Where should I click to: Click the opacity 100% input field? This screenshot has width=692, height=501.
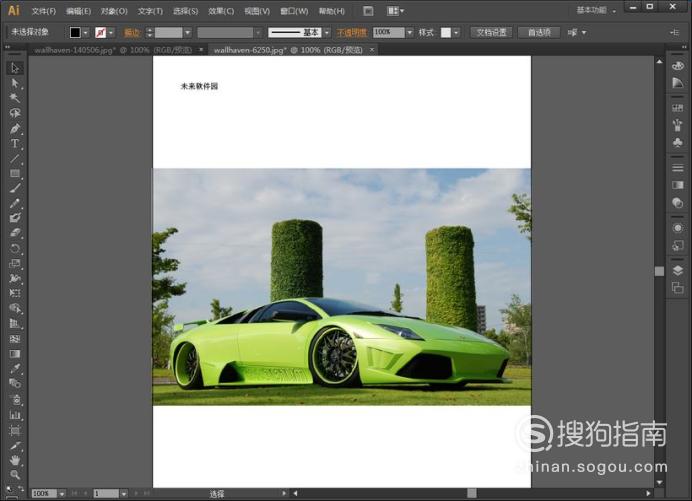point(388,33)
